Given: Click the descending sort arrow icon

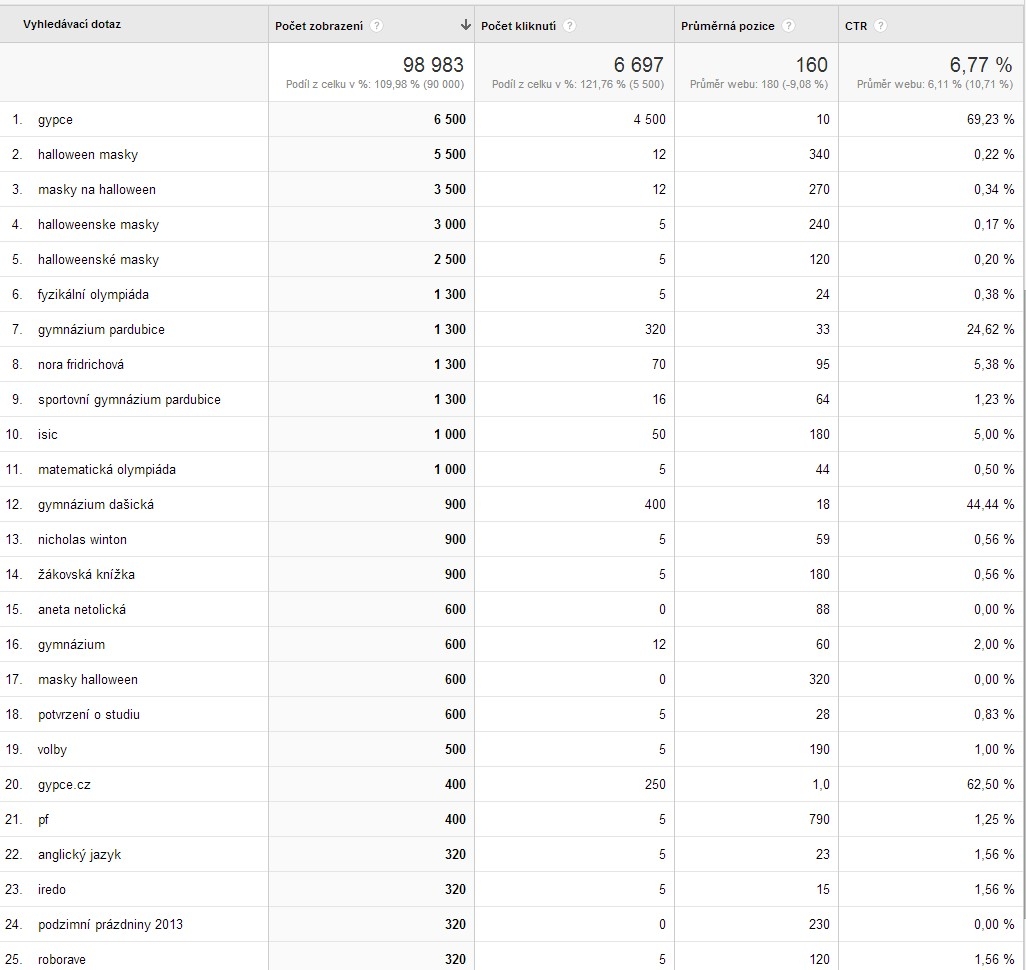Looking at the screenshot, I should click(465, 25).
